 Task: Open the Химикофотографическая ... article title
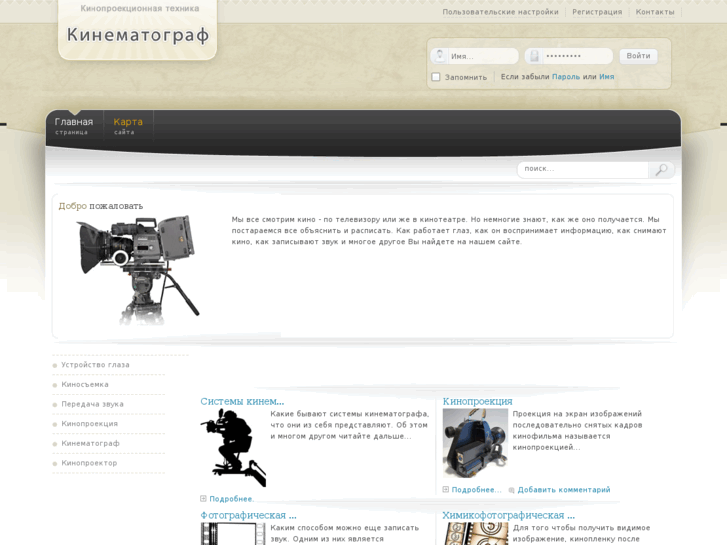coord(509,515)
